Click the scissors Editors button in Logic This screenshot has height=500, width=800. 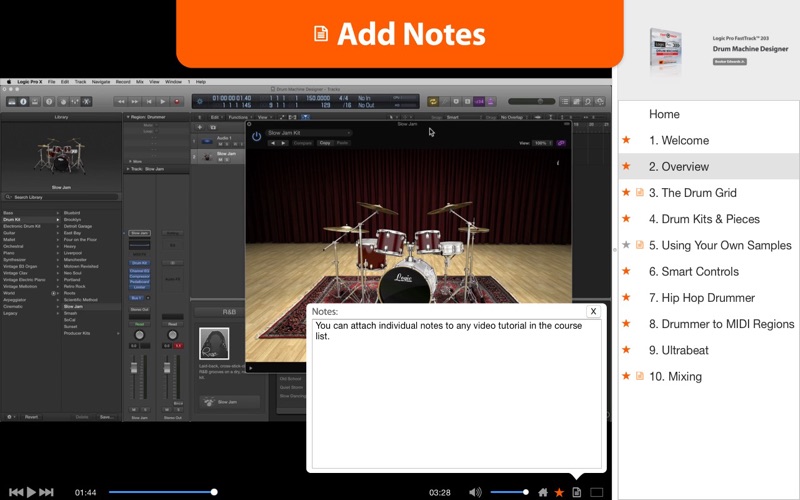click(x=87, y=102)
